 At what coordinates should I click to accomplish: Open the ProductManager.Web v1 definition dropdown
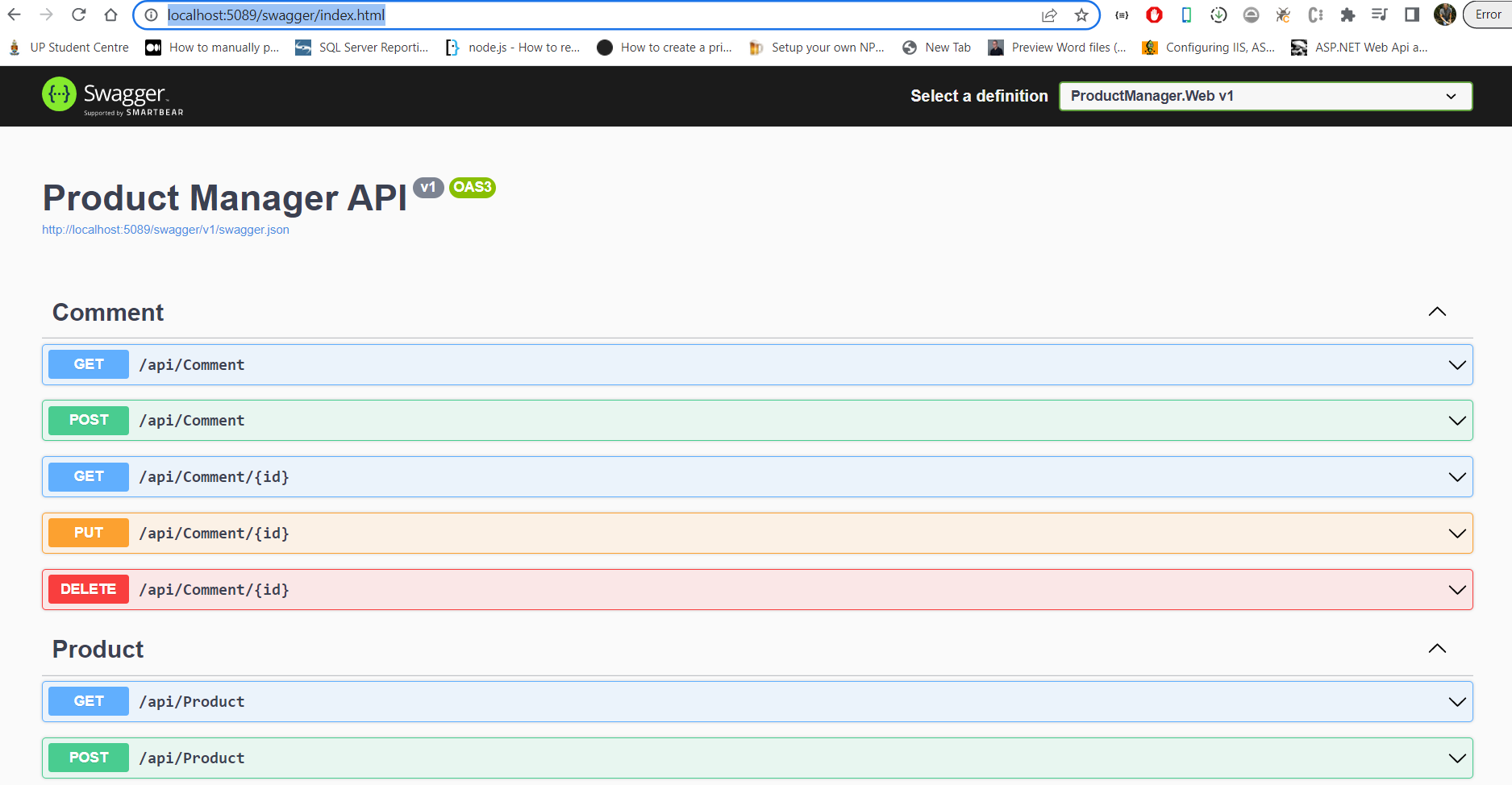[1265, 96]
